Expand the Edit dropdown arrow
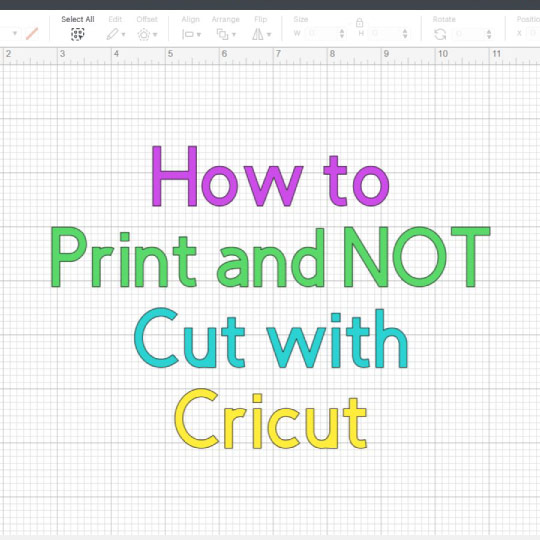 [x=123, y=34]
